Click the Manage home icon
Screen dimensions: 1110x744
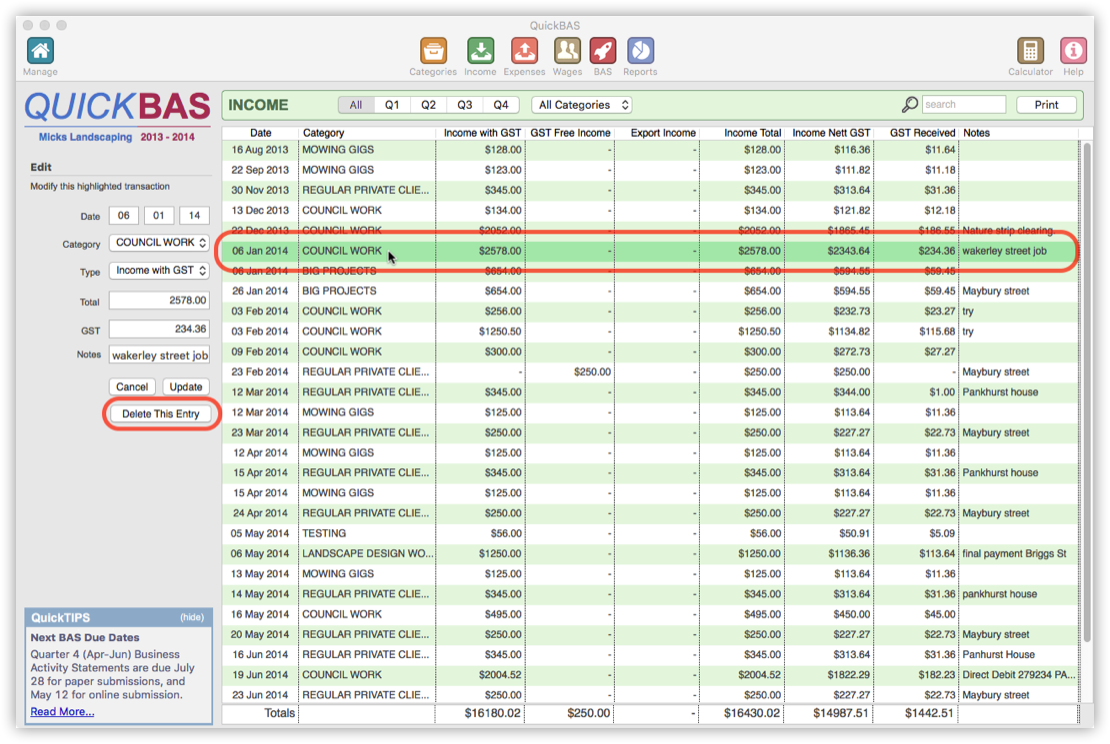(40, 50)
